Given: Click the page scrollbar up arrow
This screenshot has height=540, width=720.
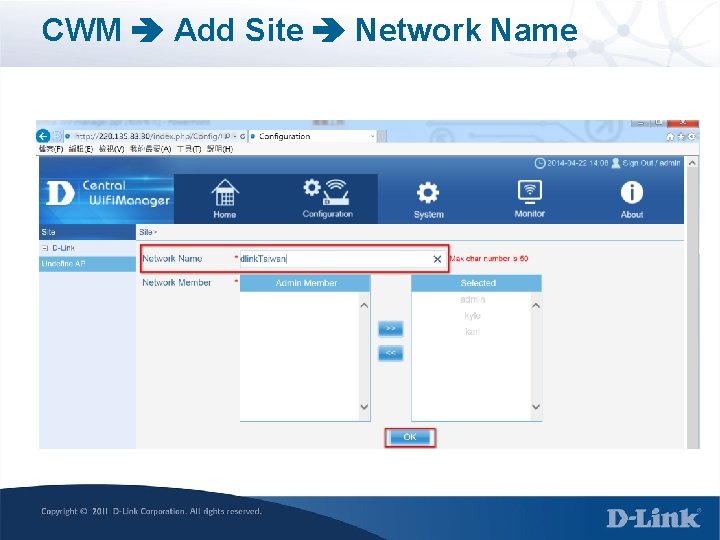Looking at the screenshot, I should click(x=692, y=163).
